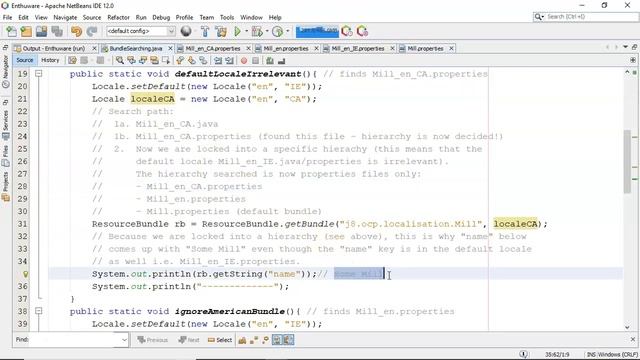Collapse code fold at line 38
Viewport: 640px width, 360px height.
38,311
